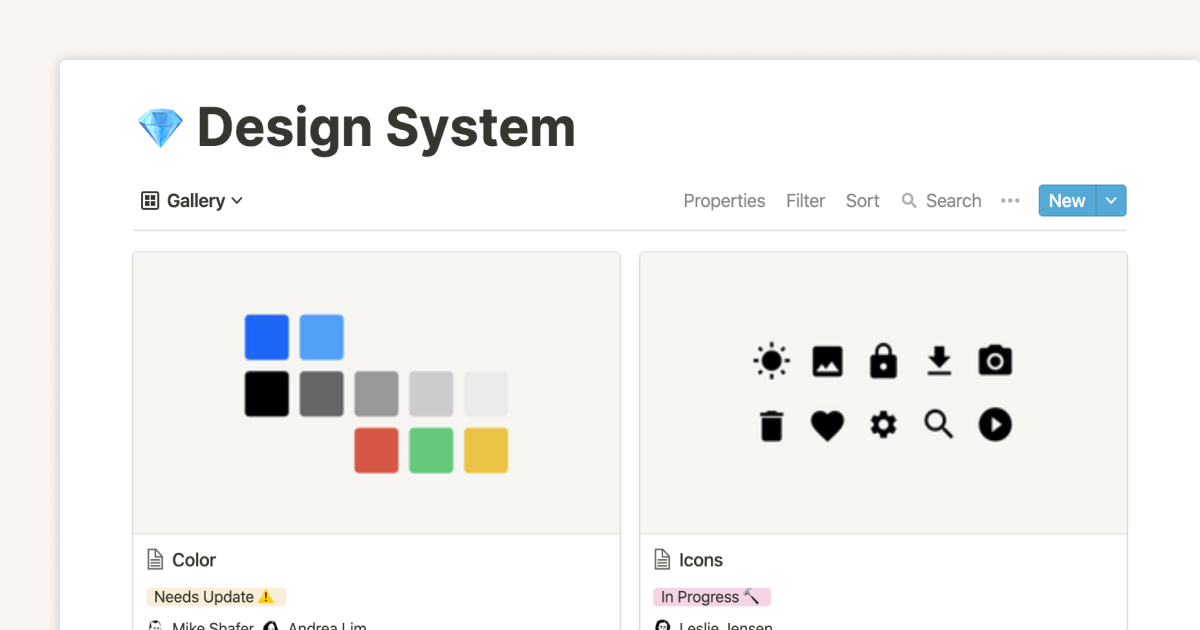Viewport: 1200px width, 630px height.
Task: Click the Sort option
Action: tap(862, 201)
